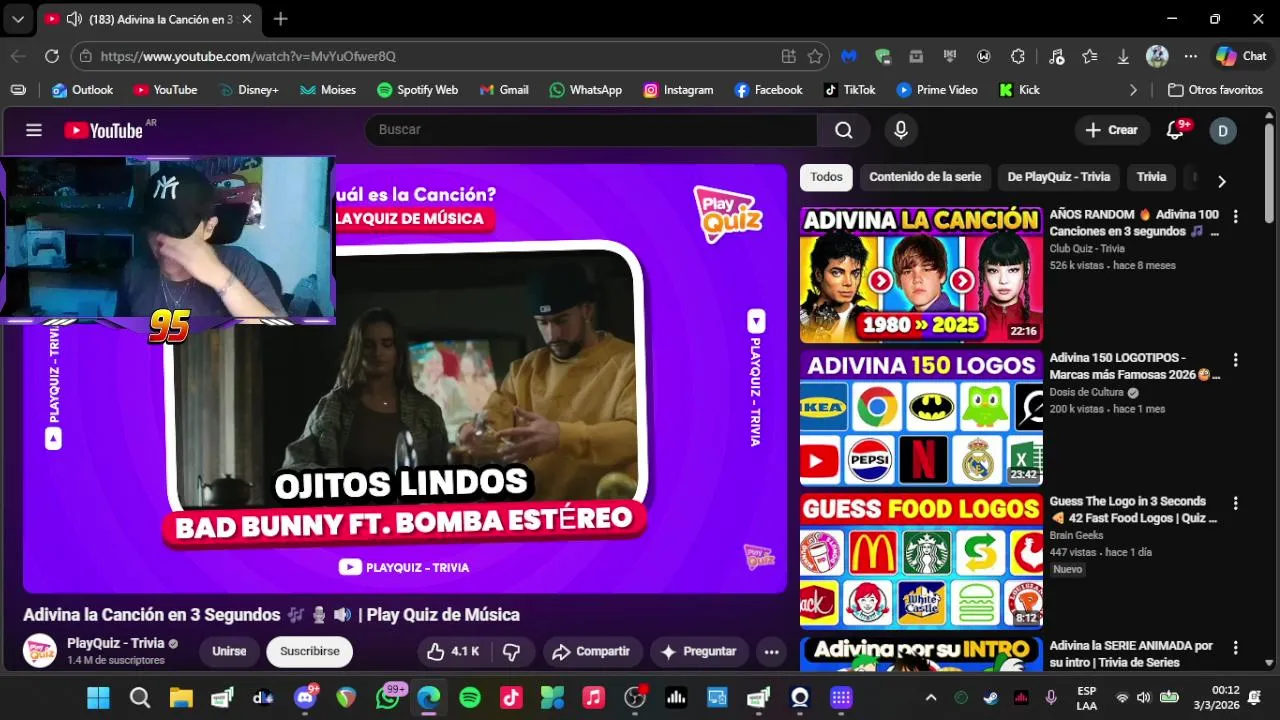Open the browser profile picture
Image resolution: width=1280 pixels, height=720 pixels.
[1157, 57]
